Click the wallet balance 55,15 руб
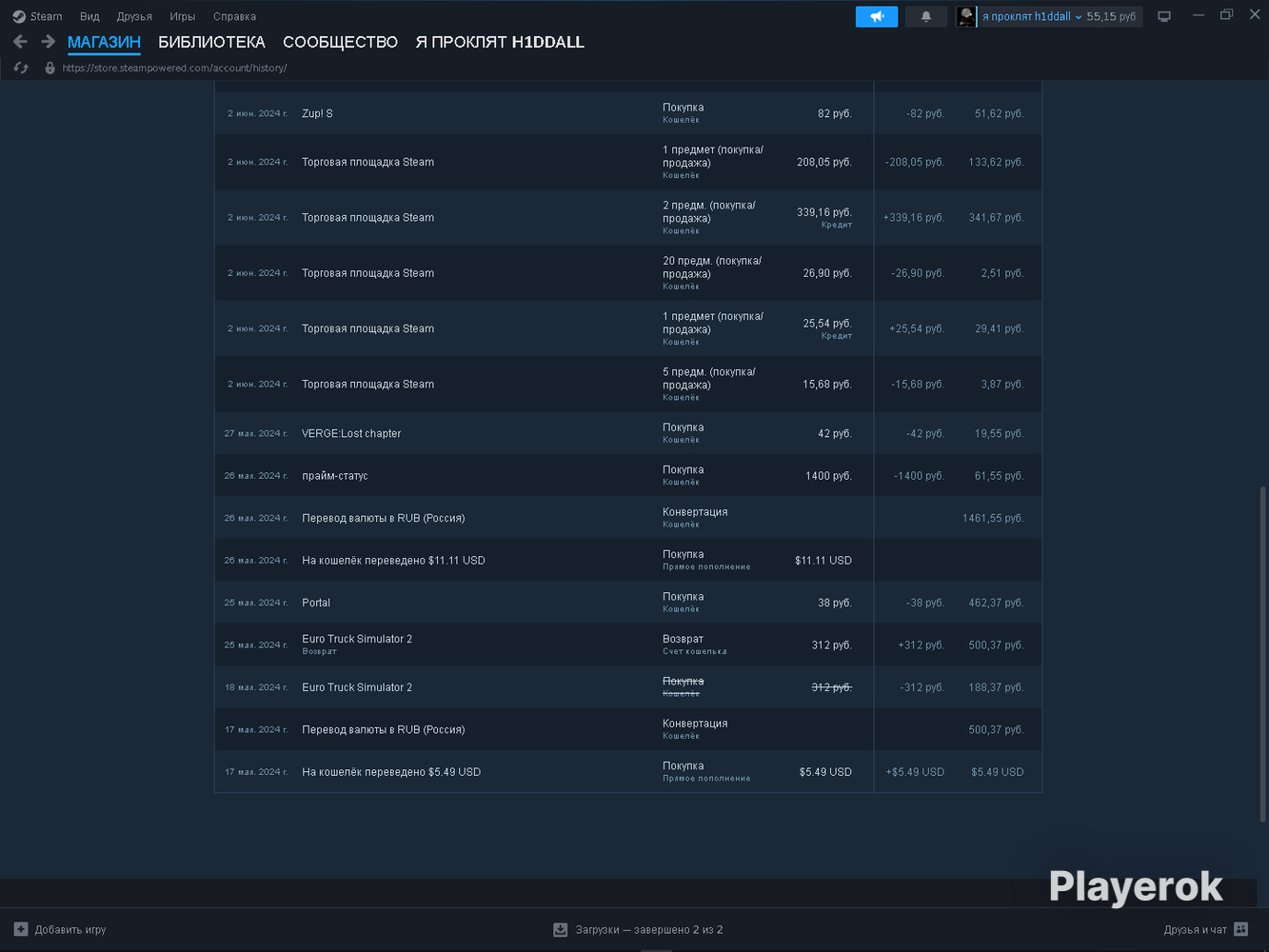This screenshot has height=952, width=1269. tap(1111, 16)
